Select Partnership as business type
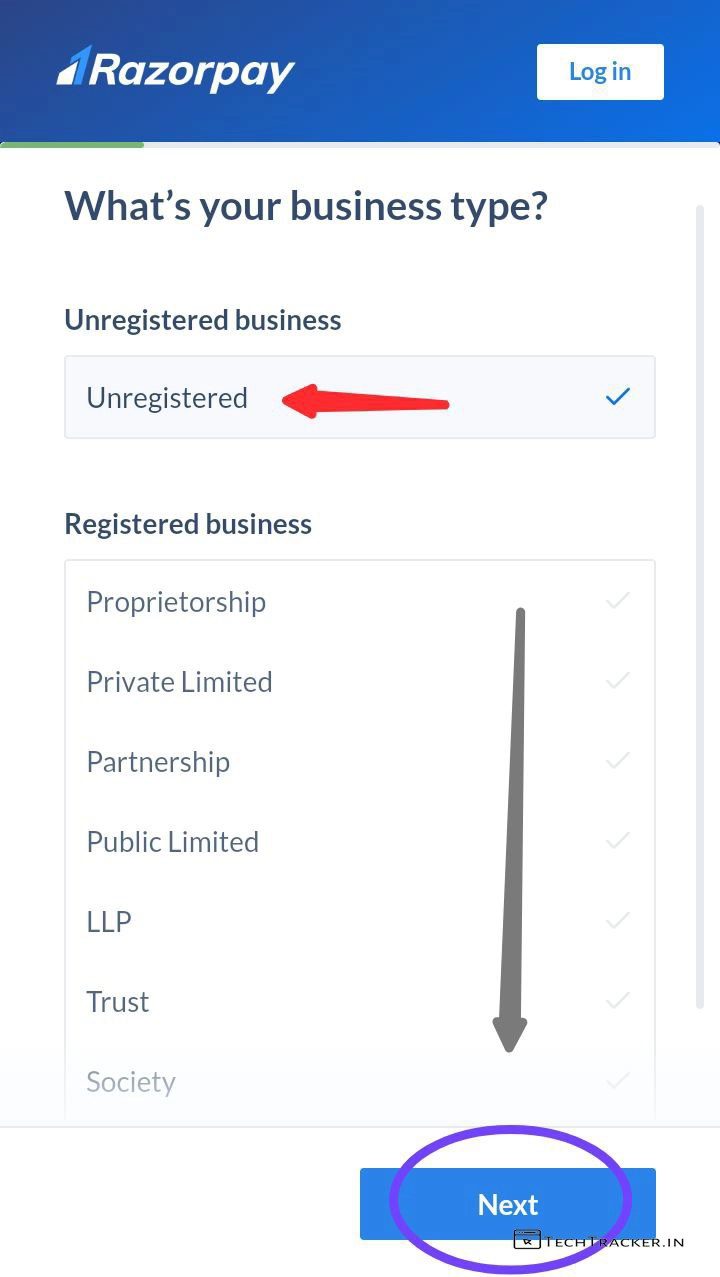Viewport: 720px width, 1277px height. coord(158,762)
